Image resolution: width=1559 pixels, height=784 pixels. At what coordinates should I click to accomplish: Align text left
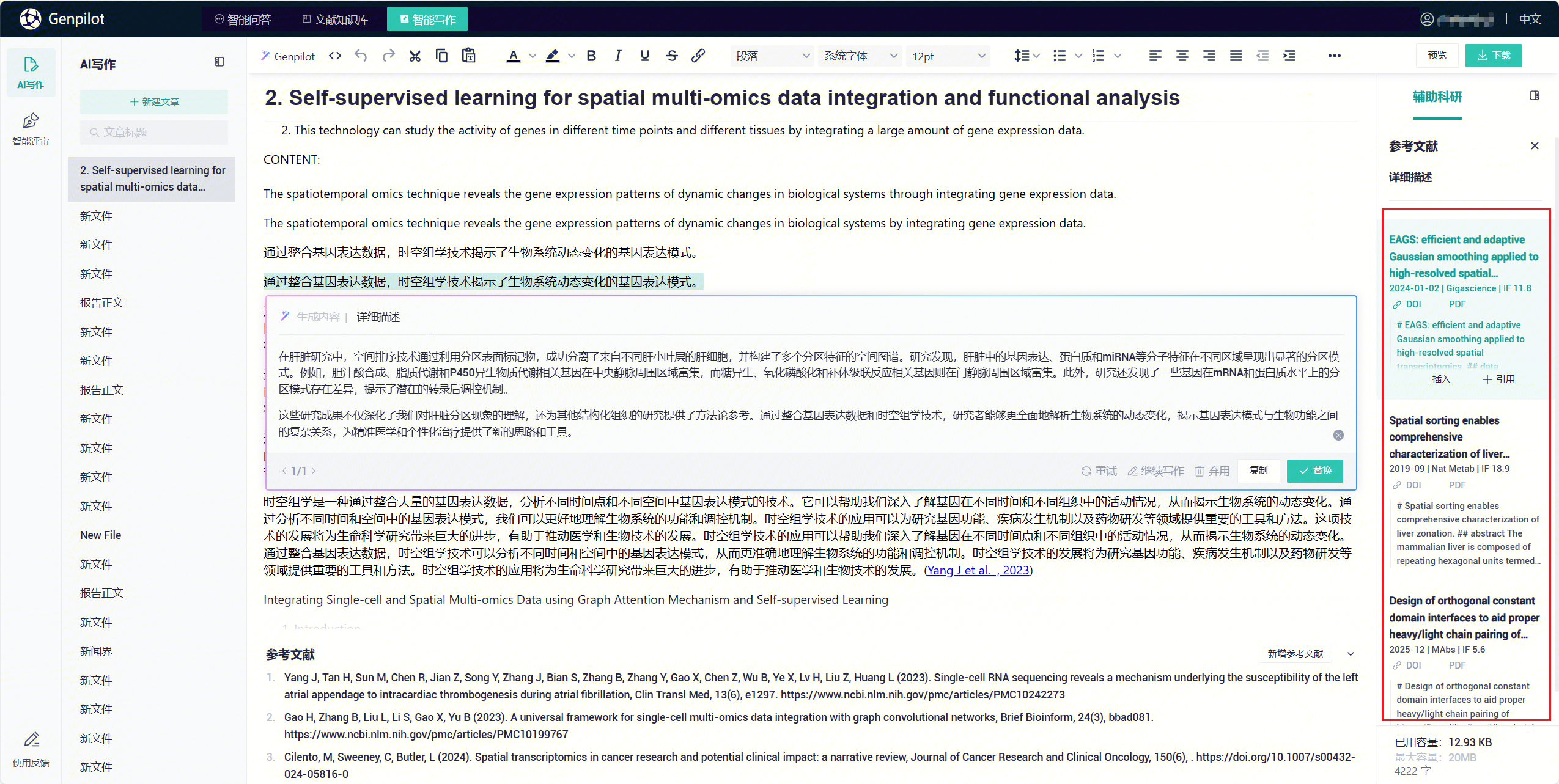point(1155,56)
